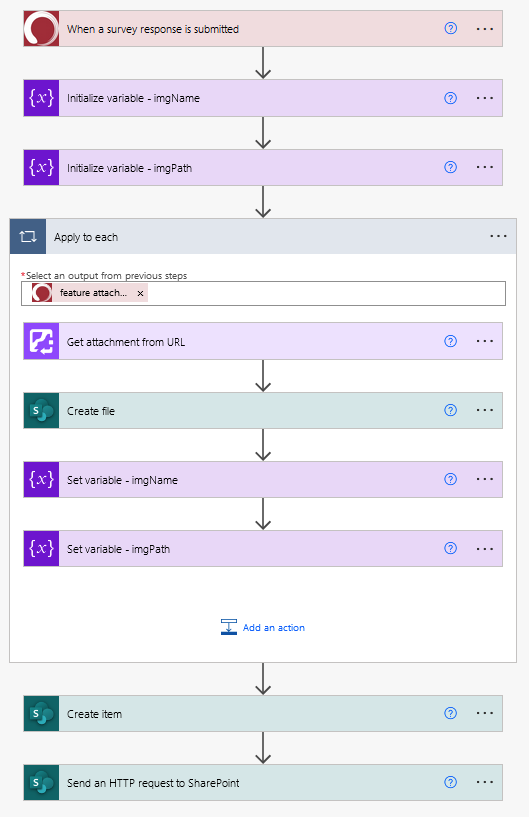Image resolution: width=529 pixels, height=817 pixels.
Task: Open the menu for Send an HTTP request
Action: [x=485, y=782]
